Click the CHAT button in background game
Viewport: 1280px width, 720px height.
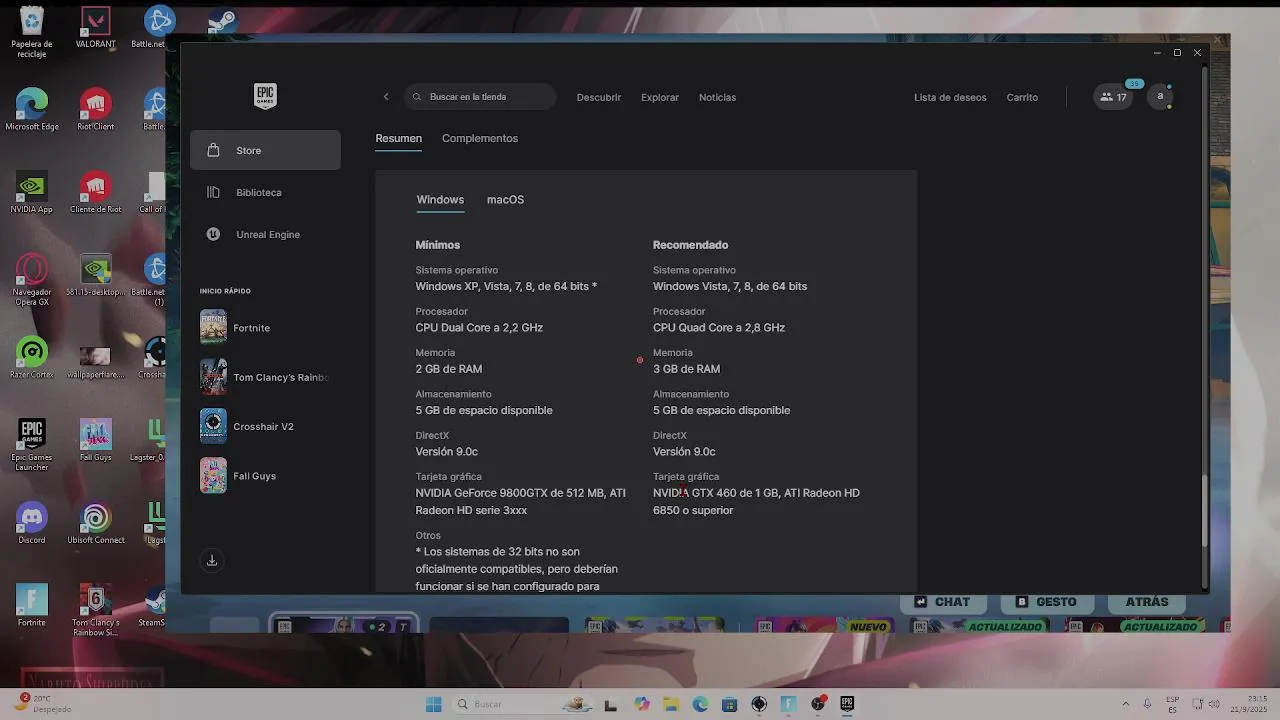(942, 602)
